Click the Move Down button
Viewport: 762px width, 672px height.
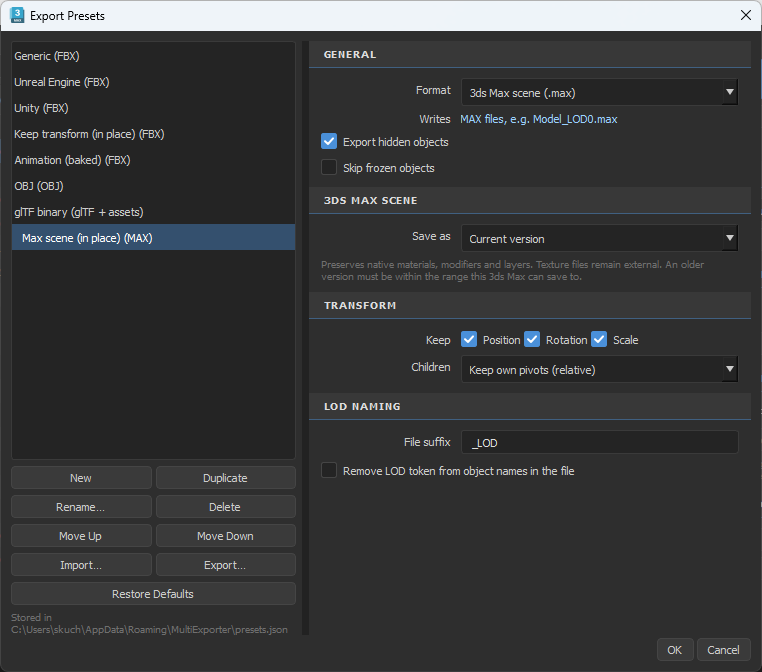click(x=225, y=536)
